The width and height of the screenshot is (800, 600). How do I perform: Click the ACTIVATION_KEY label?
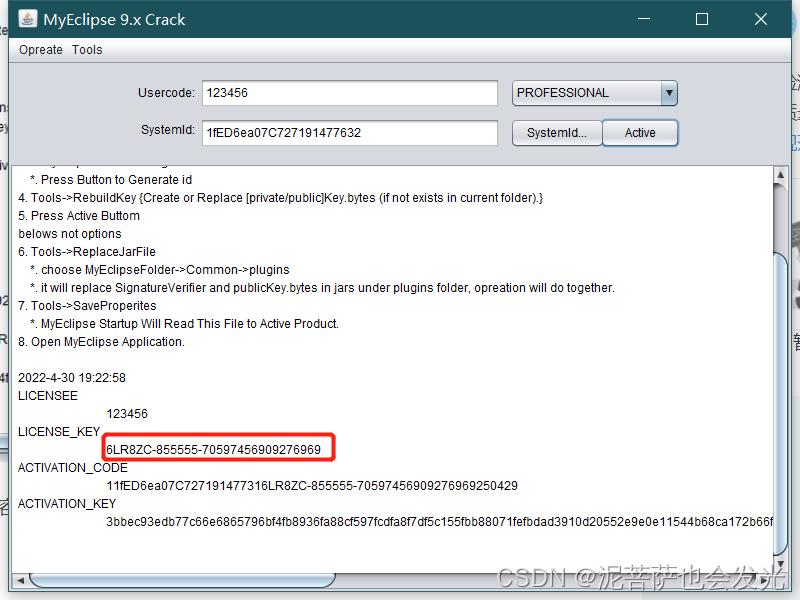click(67, 504)
